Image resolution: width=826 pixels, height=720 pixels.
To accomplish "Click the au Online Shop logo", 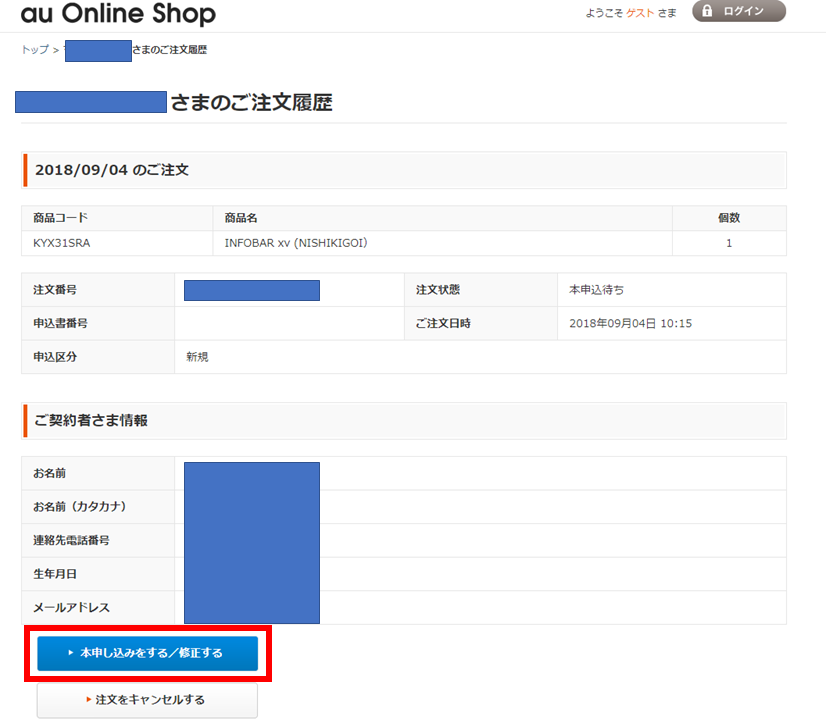I will (118, 13).
